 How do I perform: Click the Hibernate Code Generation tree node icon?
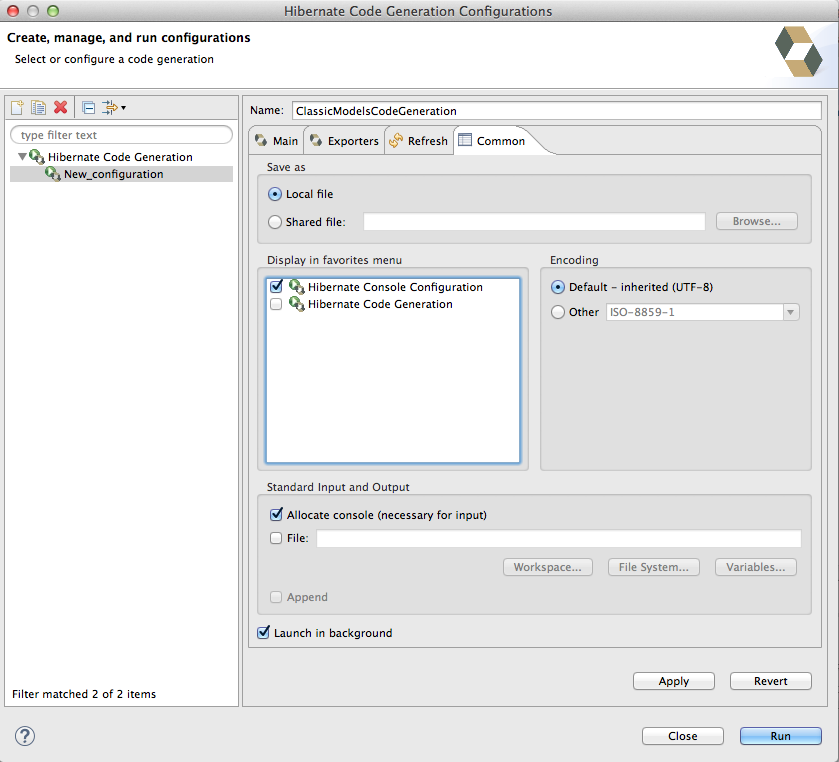pos(36,157)
